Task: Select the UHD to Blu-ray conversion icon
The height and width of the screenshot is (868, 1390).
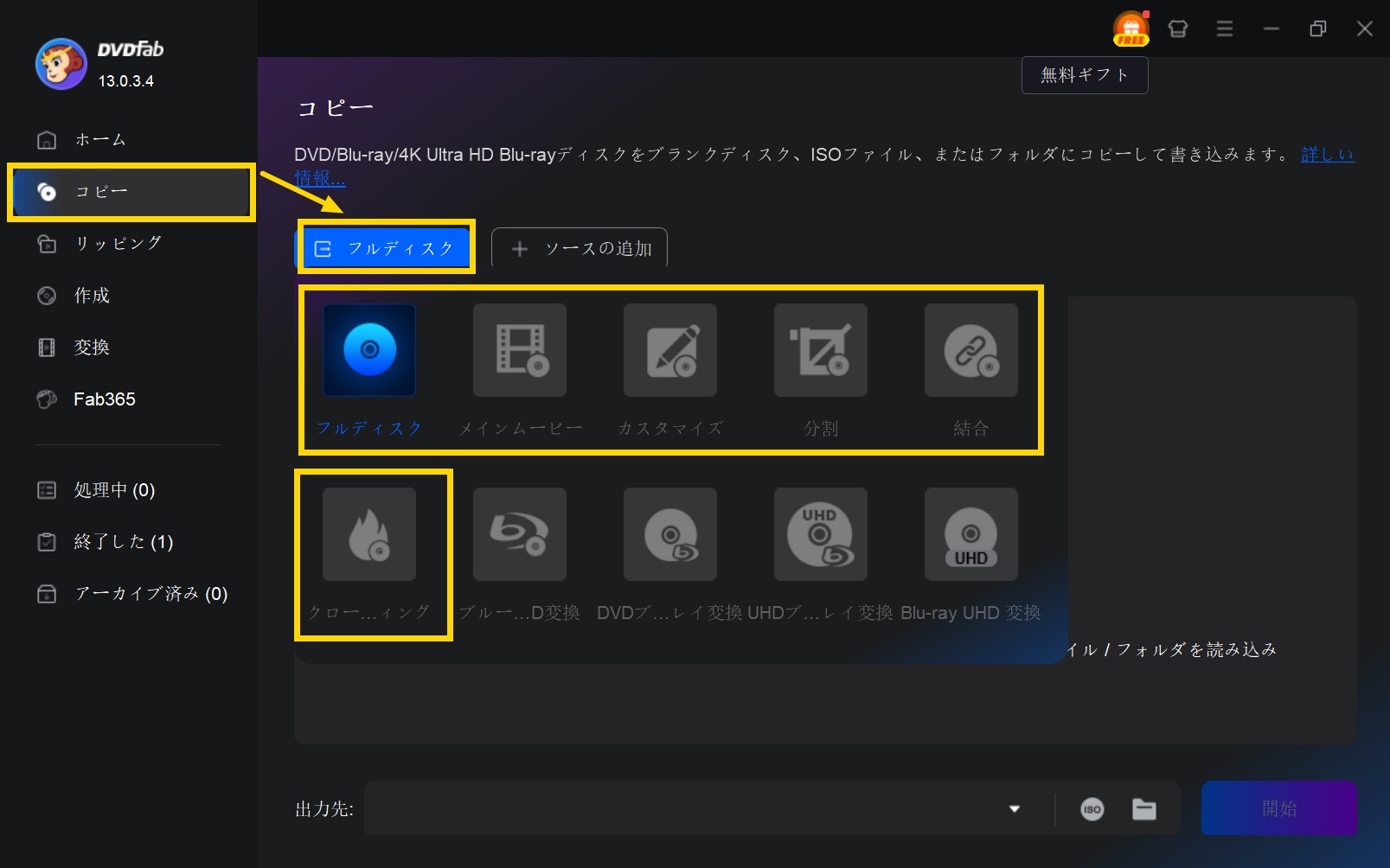Action: pos(821,534)
